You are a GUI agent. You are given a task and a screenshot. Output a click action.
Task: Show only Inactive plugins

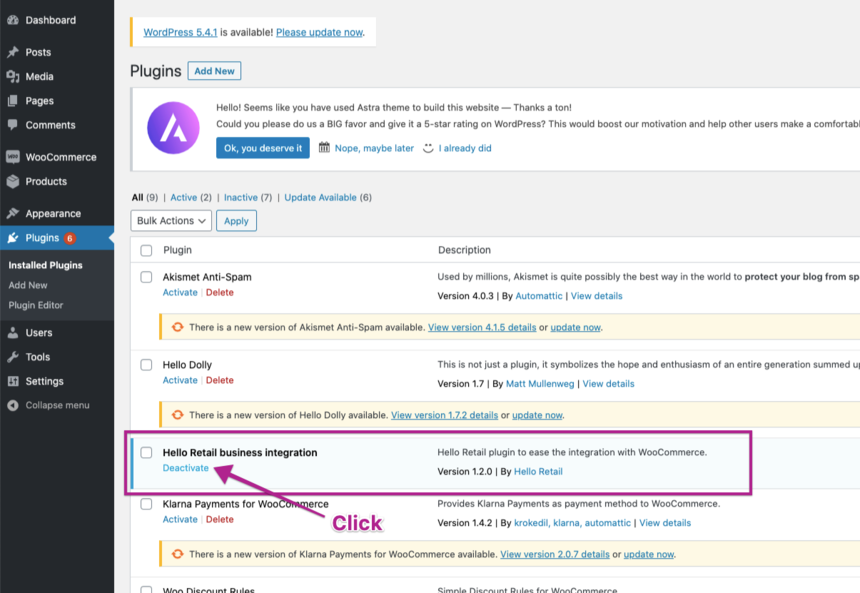click(240, 197)
